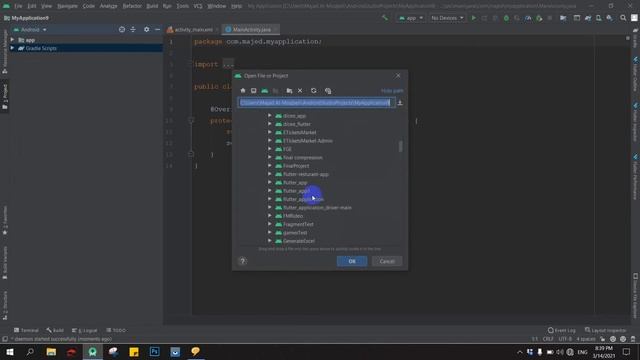Select the FMVideo project in the tree
The height and width of the screenshot is (360, 640).
[293, 216]
